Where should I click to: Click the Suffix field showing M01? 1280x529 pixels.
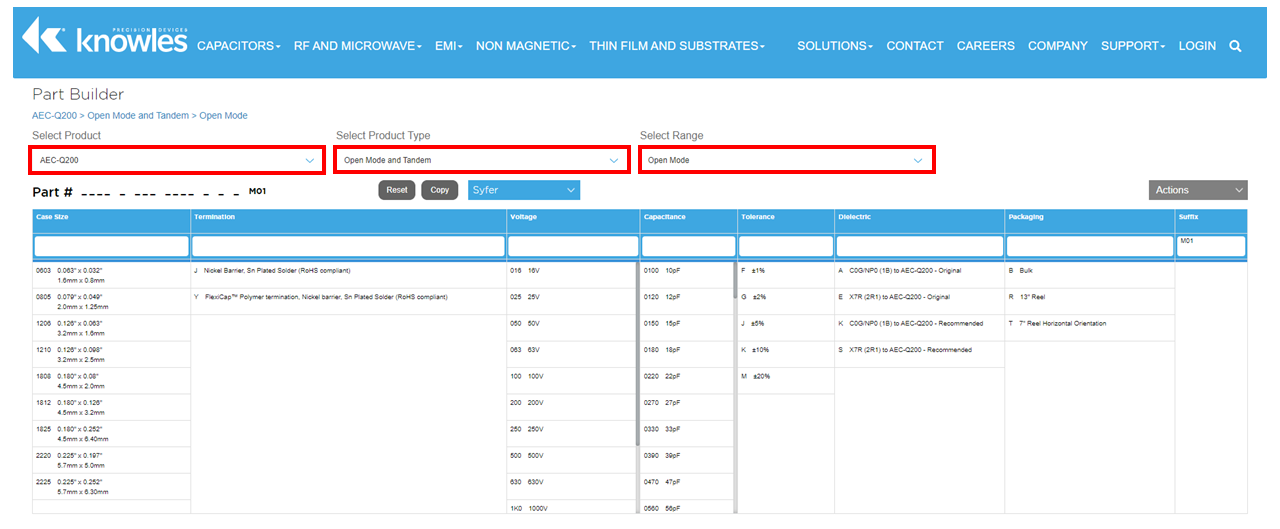pos(1211,246)
